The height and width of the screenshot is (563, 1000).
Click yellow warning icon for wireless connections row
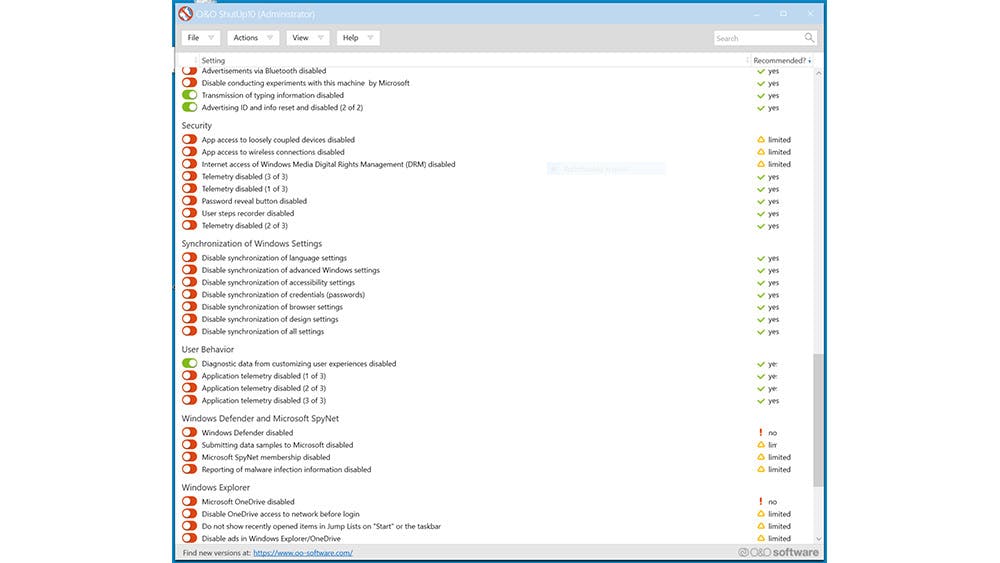[761, 152]
